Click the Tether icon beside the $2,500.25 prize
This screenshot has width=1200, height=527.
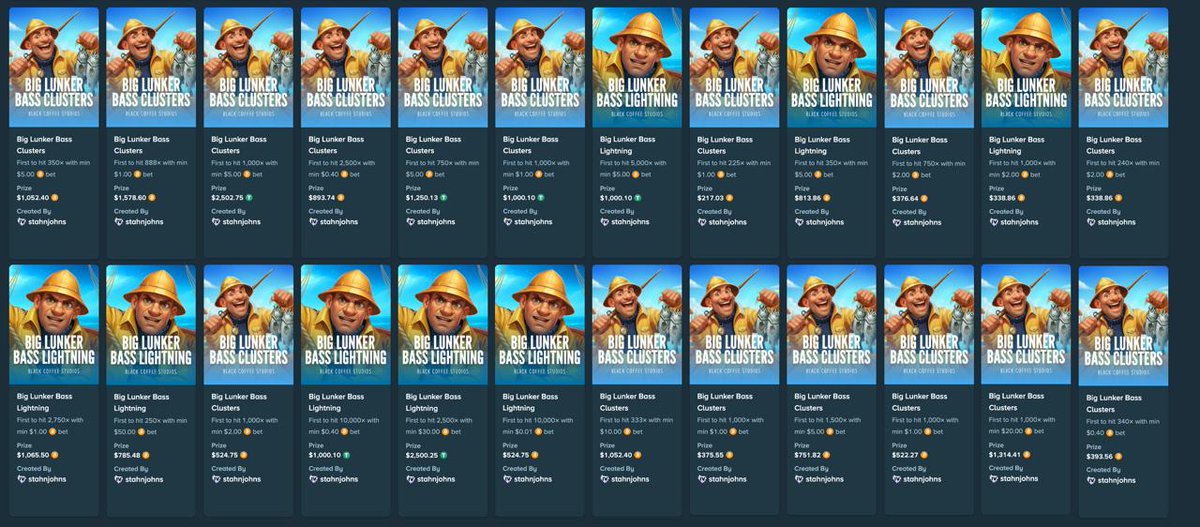coord(443,455)
